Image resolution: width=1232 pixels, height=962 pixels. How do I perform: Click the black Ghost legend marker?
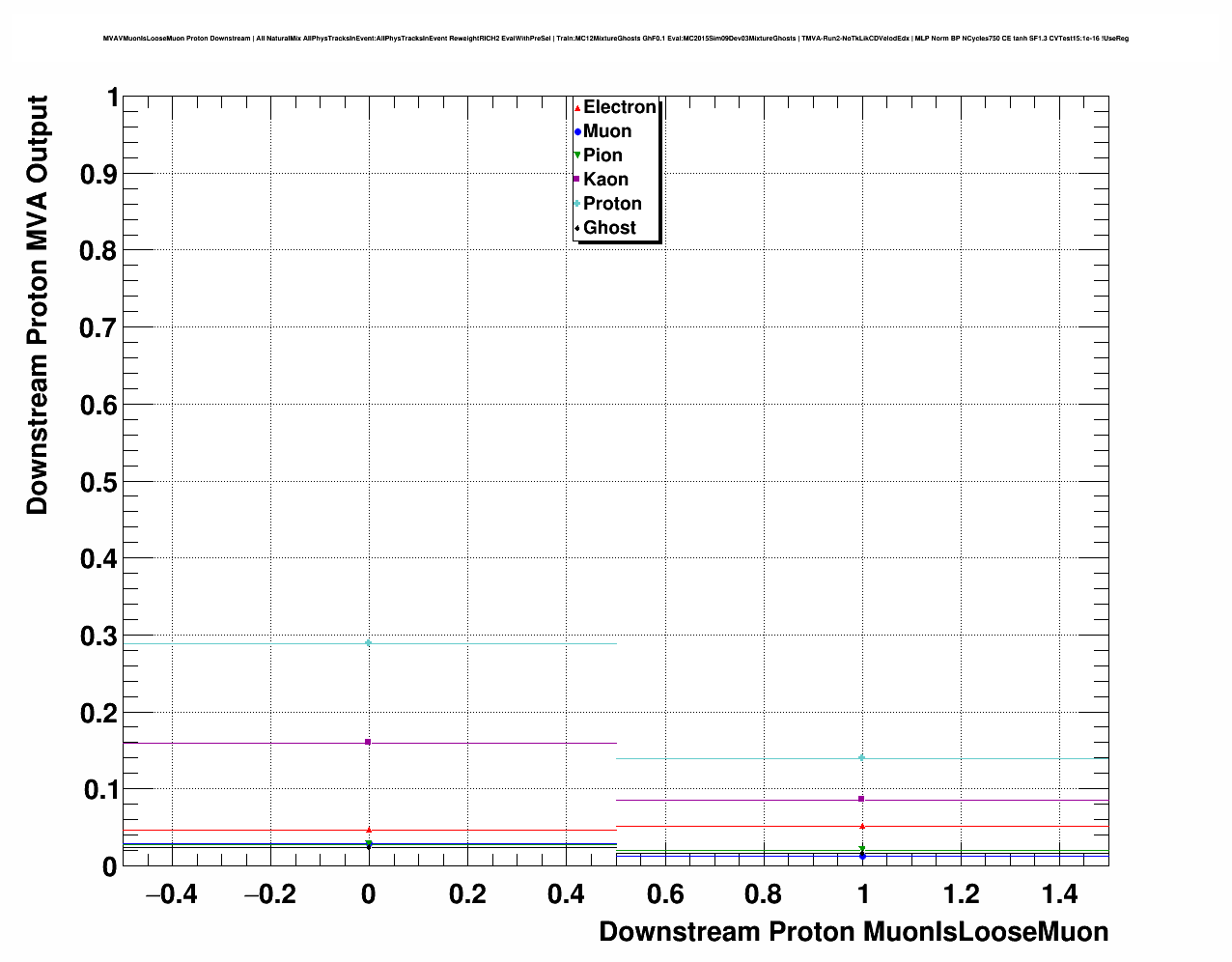point(577,228)
